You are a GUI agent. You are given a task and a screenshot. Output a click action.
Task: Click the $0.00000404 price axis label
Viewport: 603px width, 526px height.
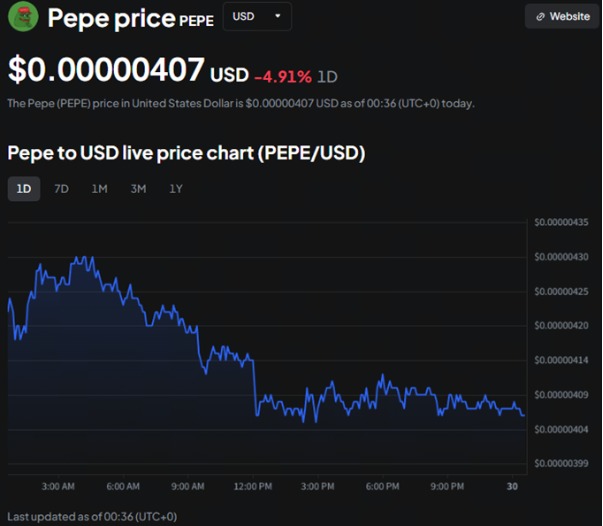click(x=561, y=429)
